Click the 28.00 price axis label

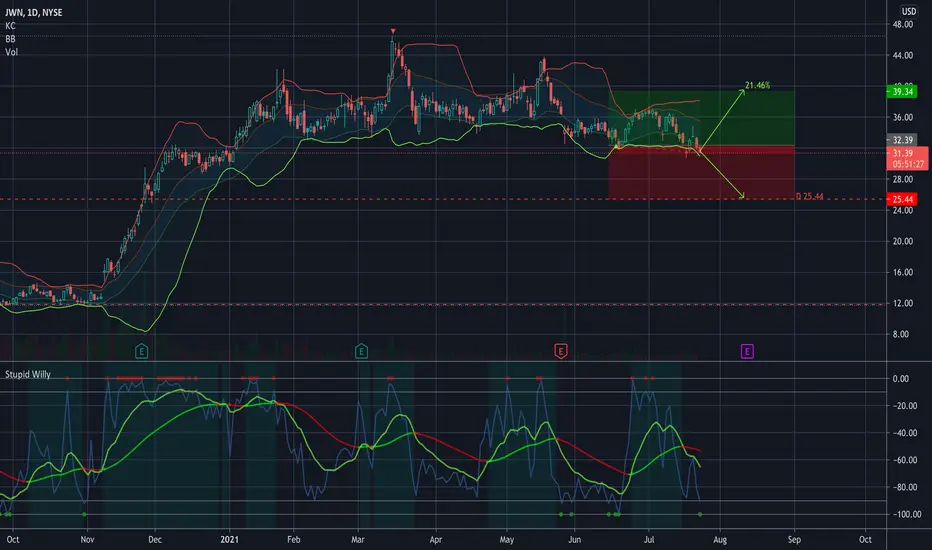click(902, 179)
